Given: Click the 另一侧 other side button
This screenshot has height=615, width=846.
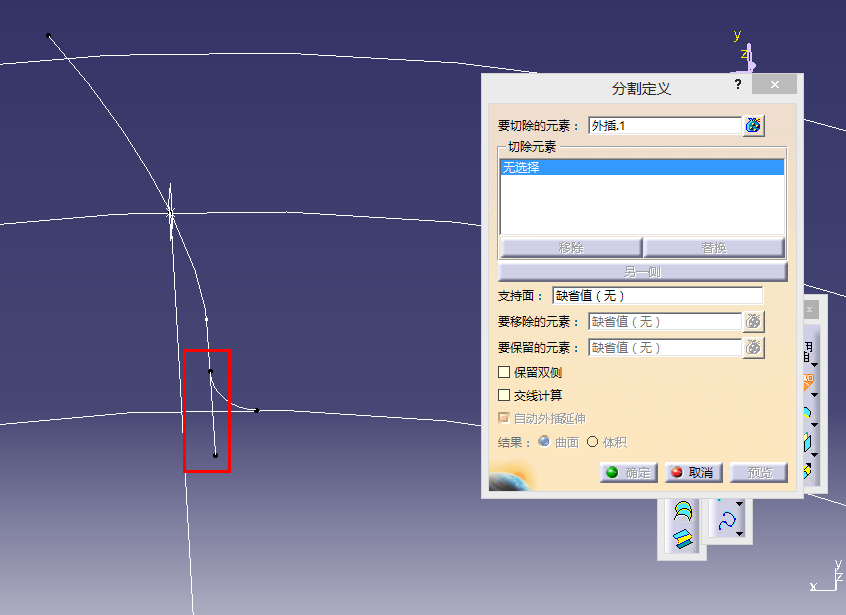Looking at the screenshot, I should click(x=643, y=271).
